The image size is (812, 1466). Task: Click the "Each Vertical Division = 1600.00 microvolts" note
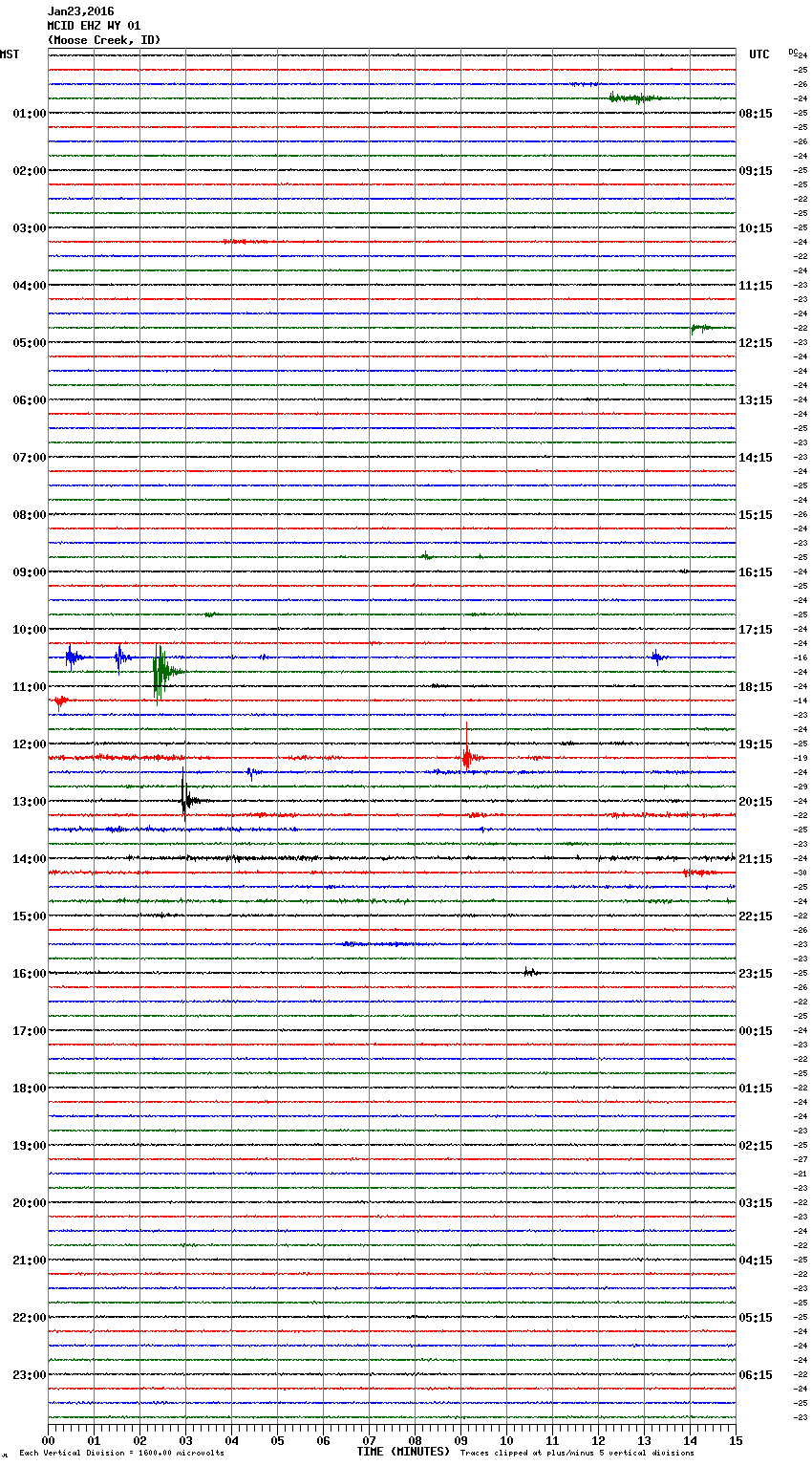tap(122, 1454)
